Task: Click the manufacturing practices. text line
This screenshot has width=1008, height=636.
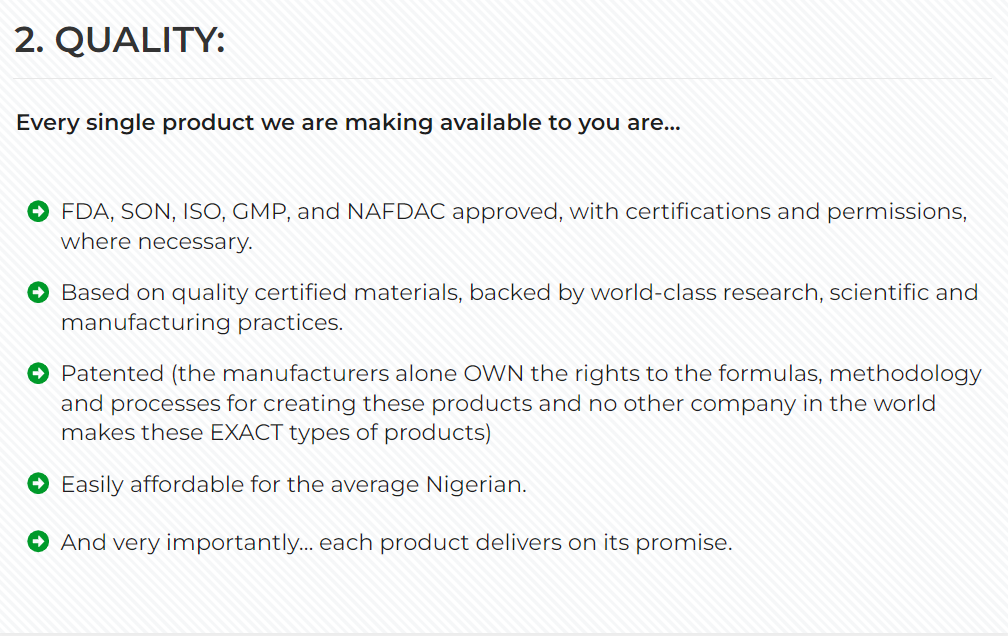Action: tap(201, 322)
